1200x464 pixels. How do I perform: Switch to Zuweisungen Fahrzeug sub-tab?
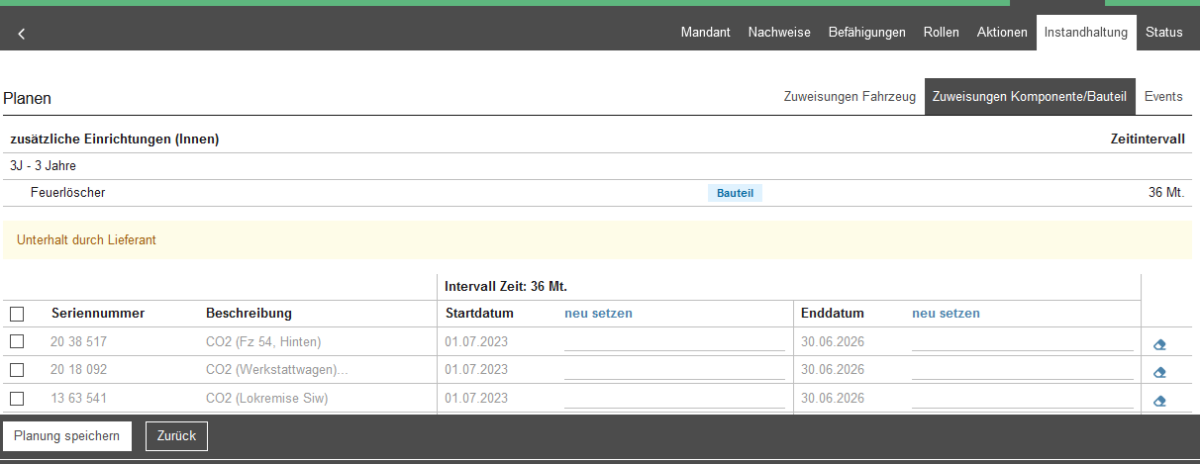849,97
